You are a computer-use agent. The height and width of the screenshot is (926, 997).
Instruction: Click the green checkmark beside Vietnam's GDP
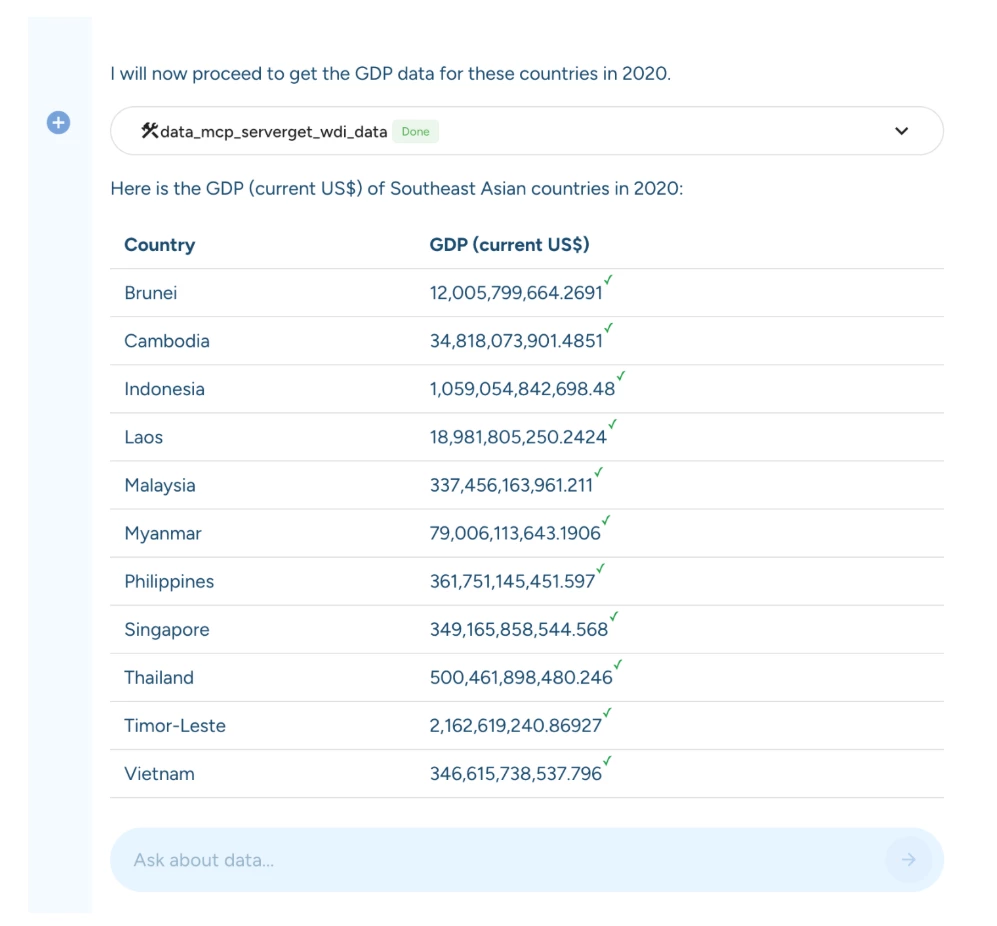click(608, 761)
